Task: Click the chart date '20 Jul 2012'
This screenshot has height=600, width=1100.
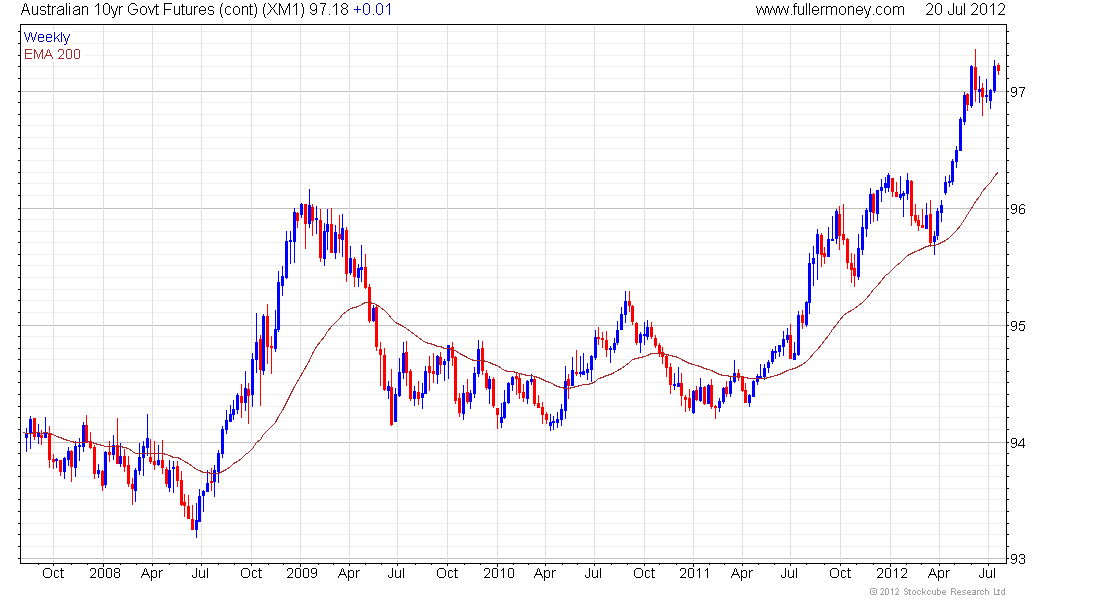Action: (965, 10)
